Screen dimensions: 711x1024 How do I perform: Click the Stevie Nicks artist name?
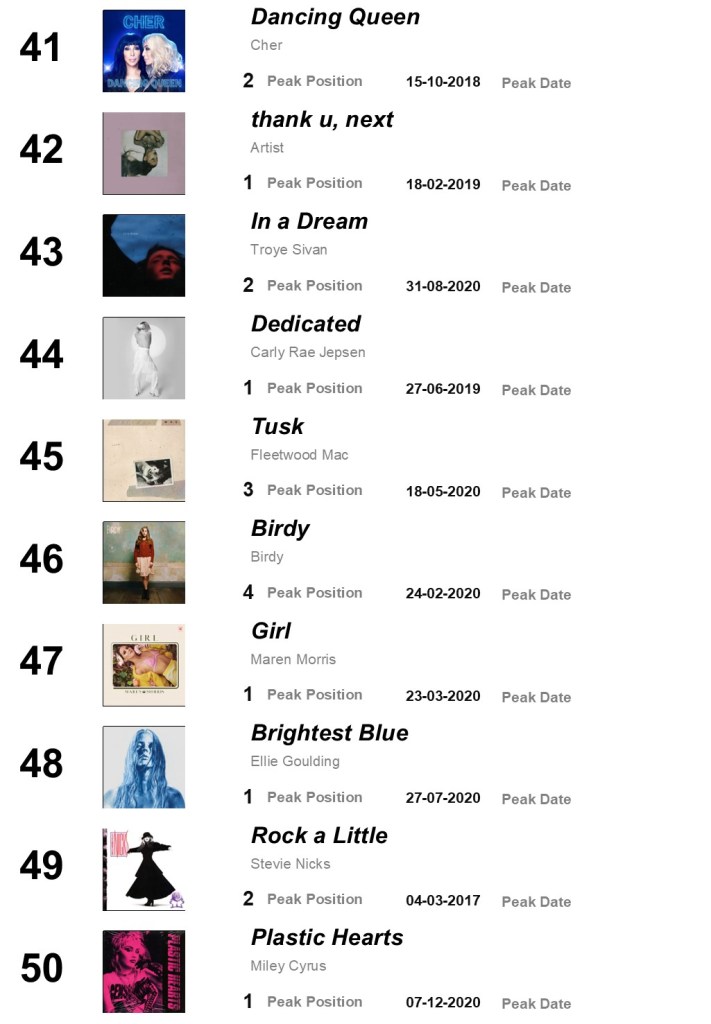(290, 864)
